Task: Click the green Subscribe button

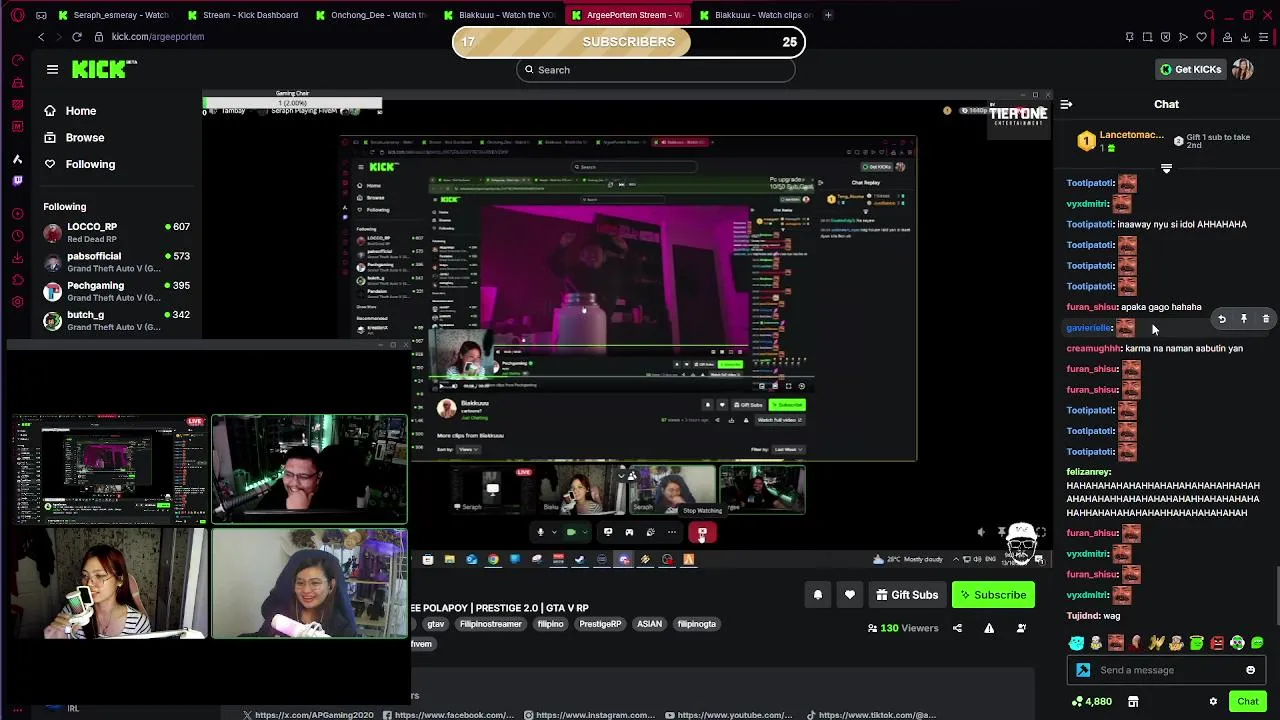Action: [993, 595]
